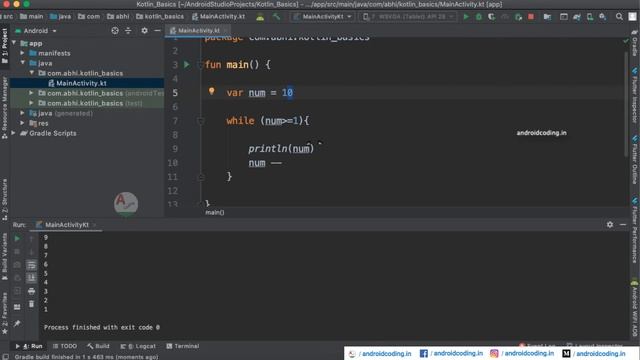This screenshot has width=640, height=360.
Task: Toggle Soft-Wrap in Run console
Action: 31,265
